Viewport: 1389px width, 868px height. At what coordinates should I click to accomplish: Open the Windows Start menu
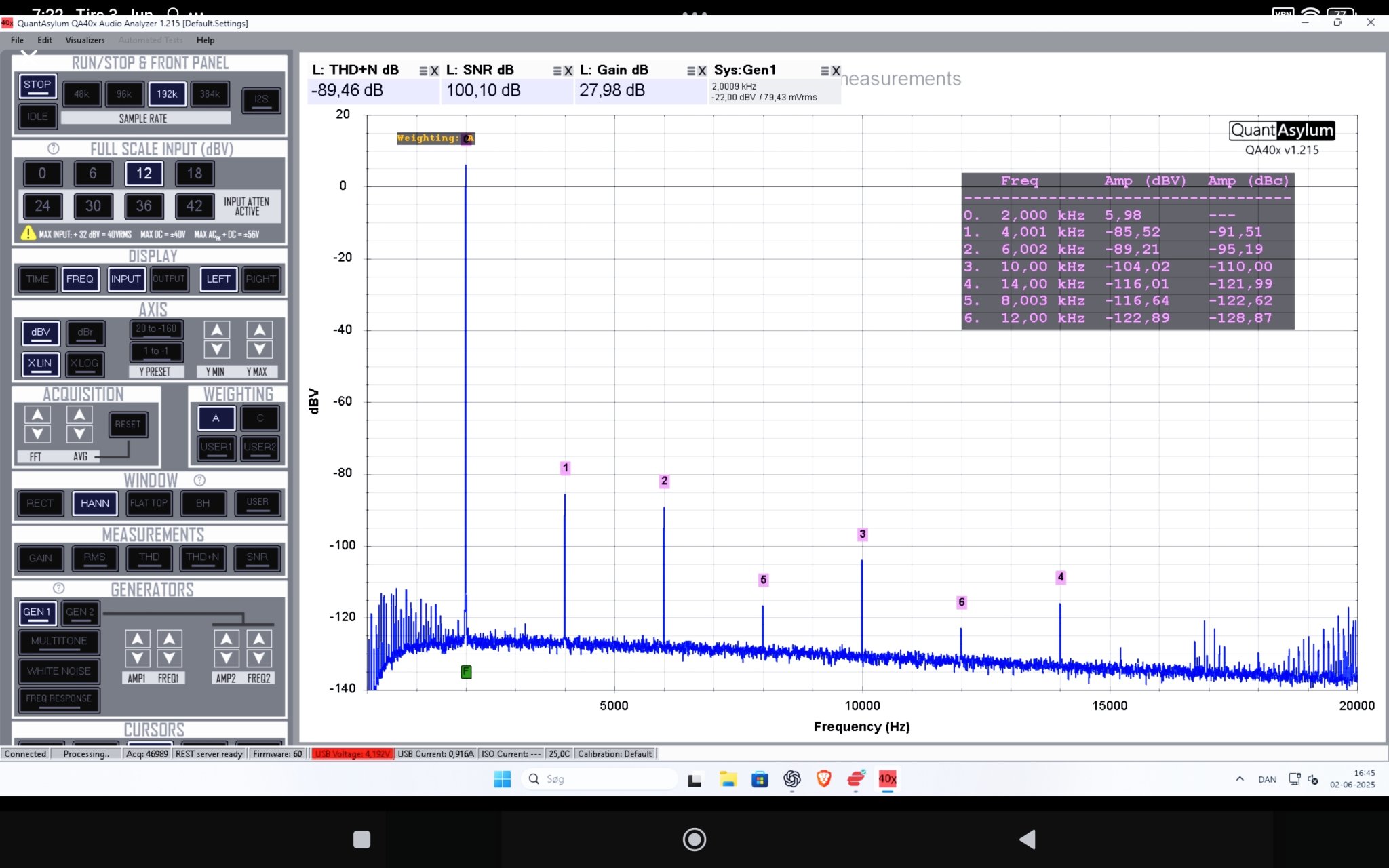pos(503,779)
